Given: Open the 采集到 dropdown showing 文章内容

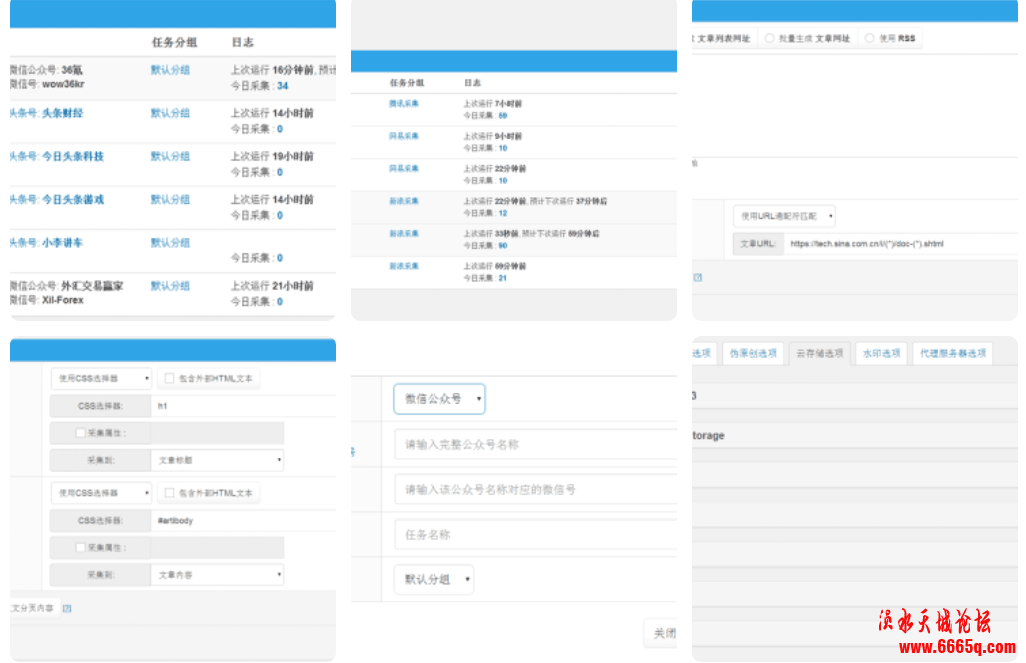Looking at the screenshot, I should click(x=217, y=575).
